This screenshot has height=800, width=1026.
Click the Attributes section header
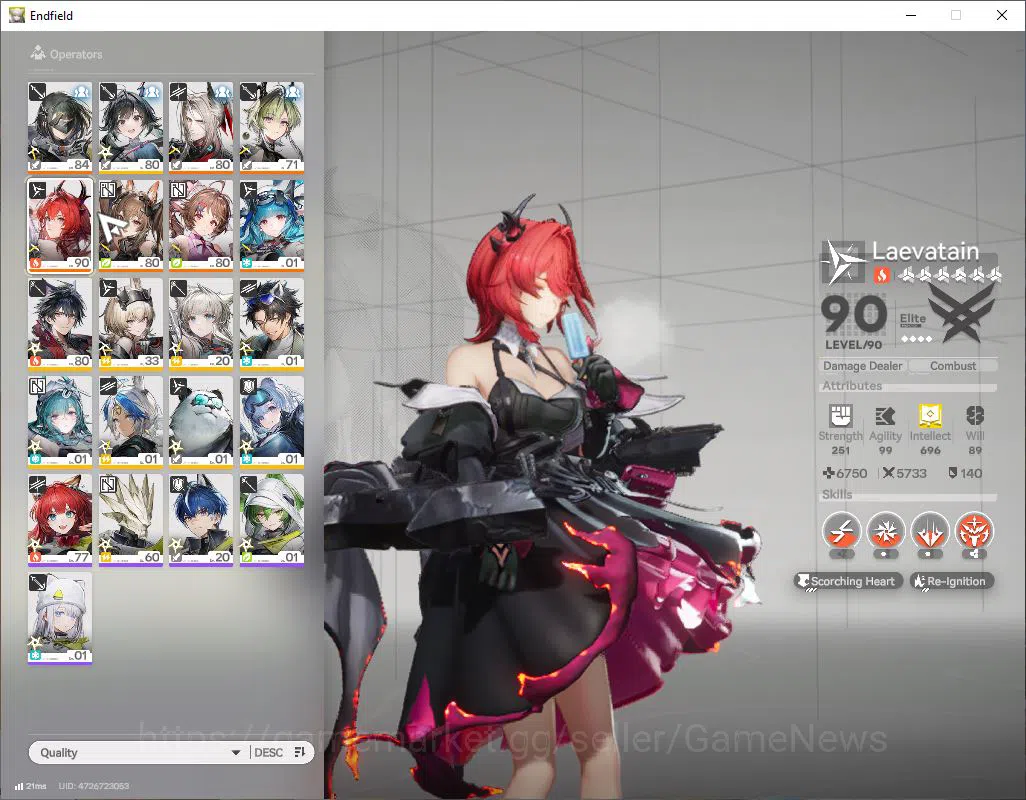pyautogui.click(x=852, y=386)
